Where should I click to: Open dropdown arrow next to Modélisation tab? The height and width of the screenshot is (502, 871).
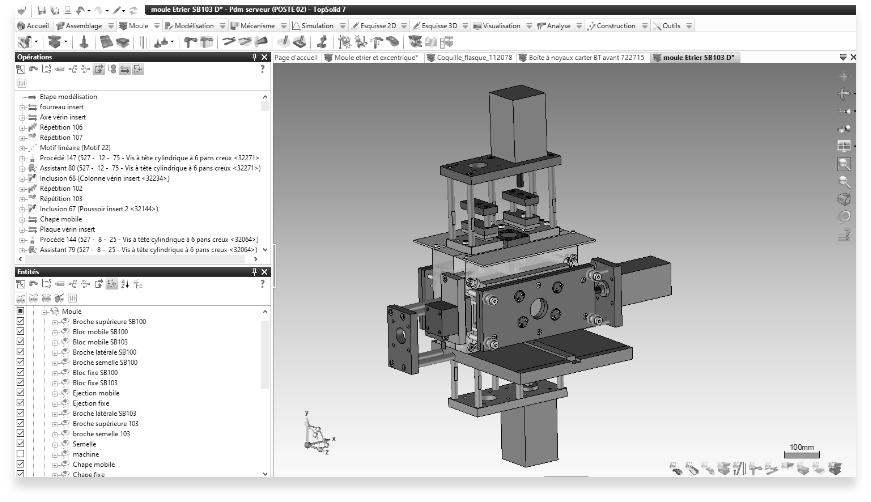(x=223, y=26)
